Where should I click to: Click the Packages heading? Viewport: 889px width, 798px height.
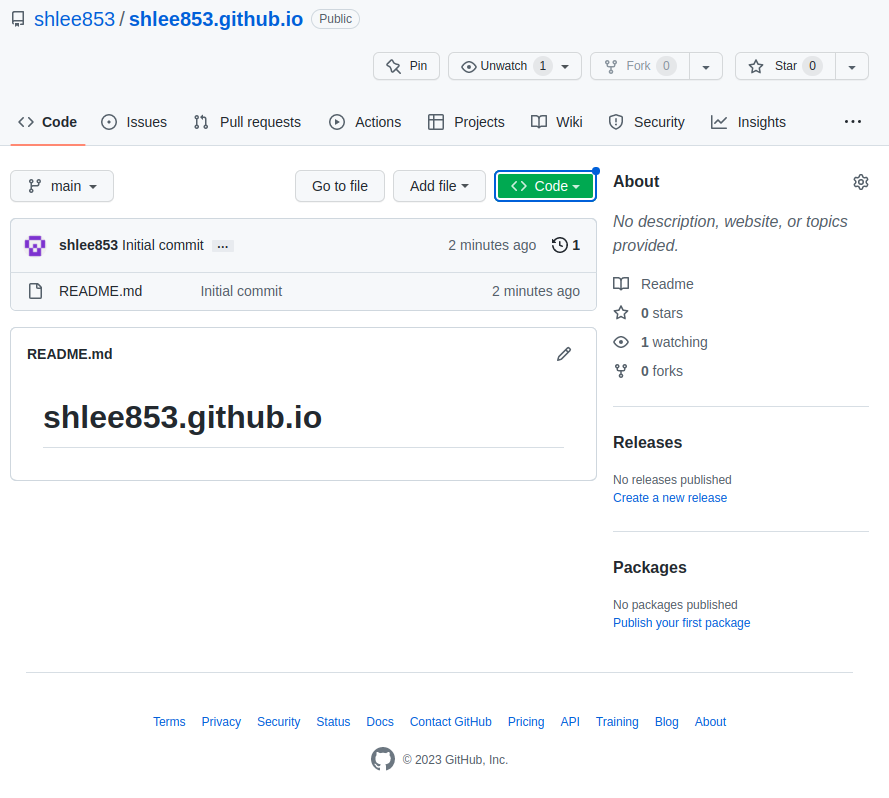(x=650, y=568)
